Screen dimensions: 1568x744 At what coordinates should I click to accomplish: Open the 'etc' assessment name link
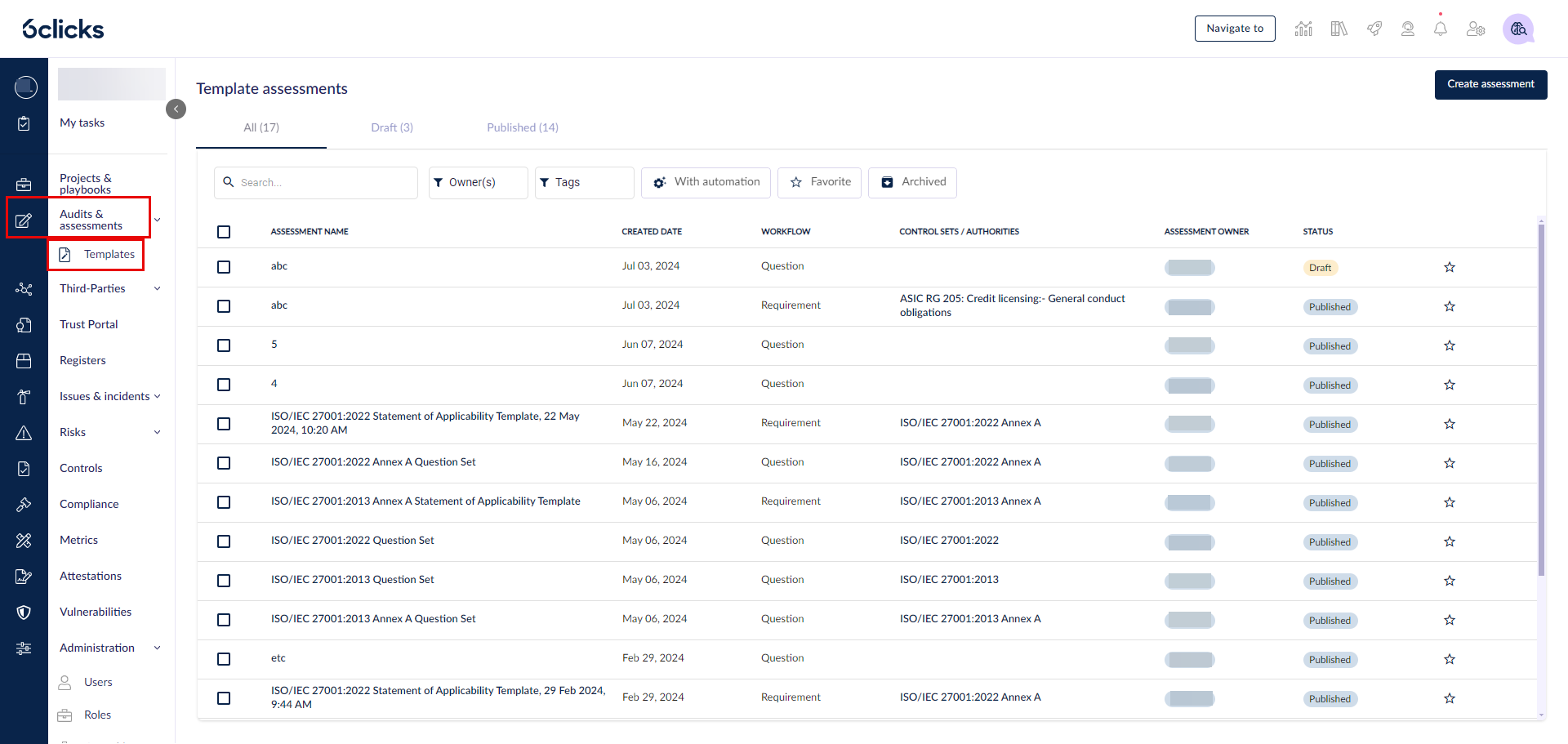pyautogui.click(x=278, y=658)
